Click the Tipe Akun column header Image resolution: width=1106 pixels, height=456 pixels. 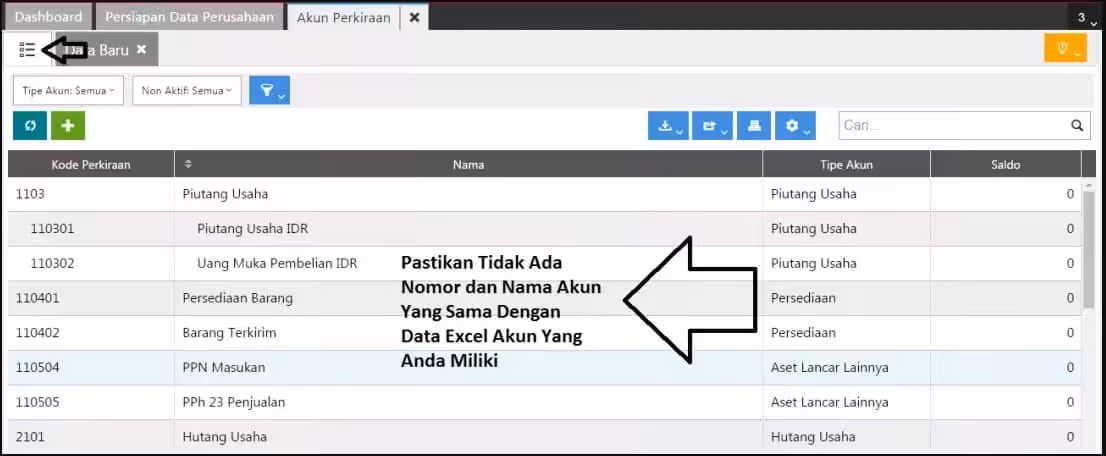846,164
